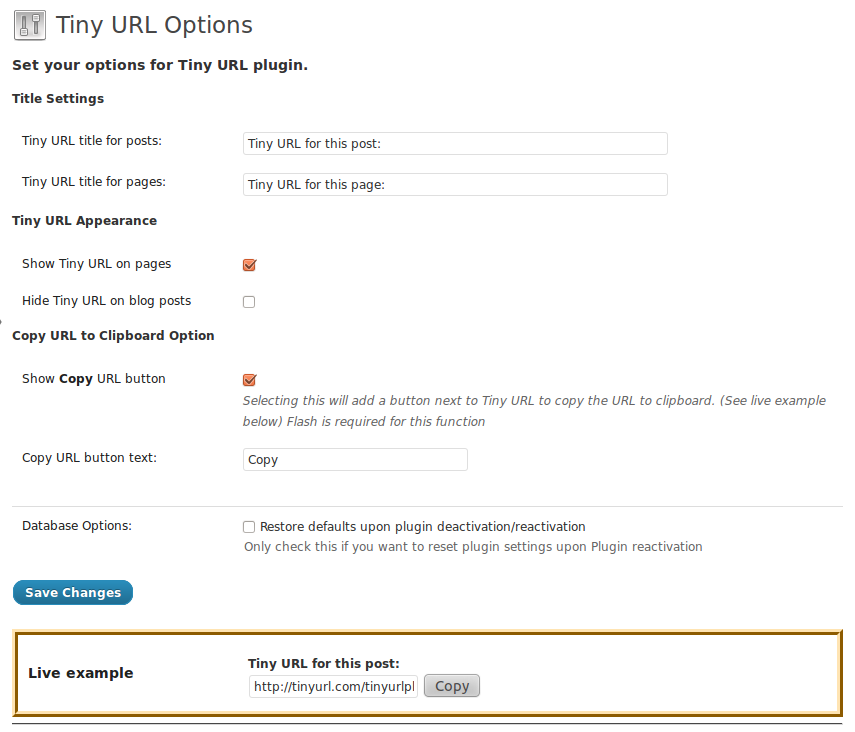Click the Restore defaults label text
The height and width of the screenshot is (732, 855).
pos(423,527)
